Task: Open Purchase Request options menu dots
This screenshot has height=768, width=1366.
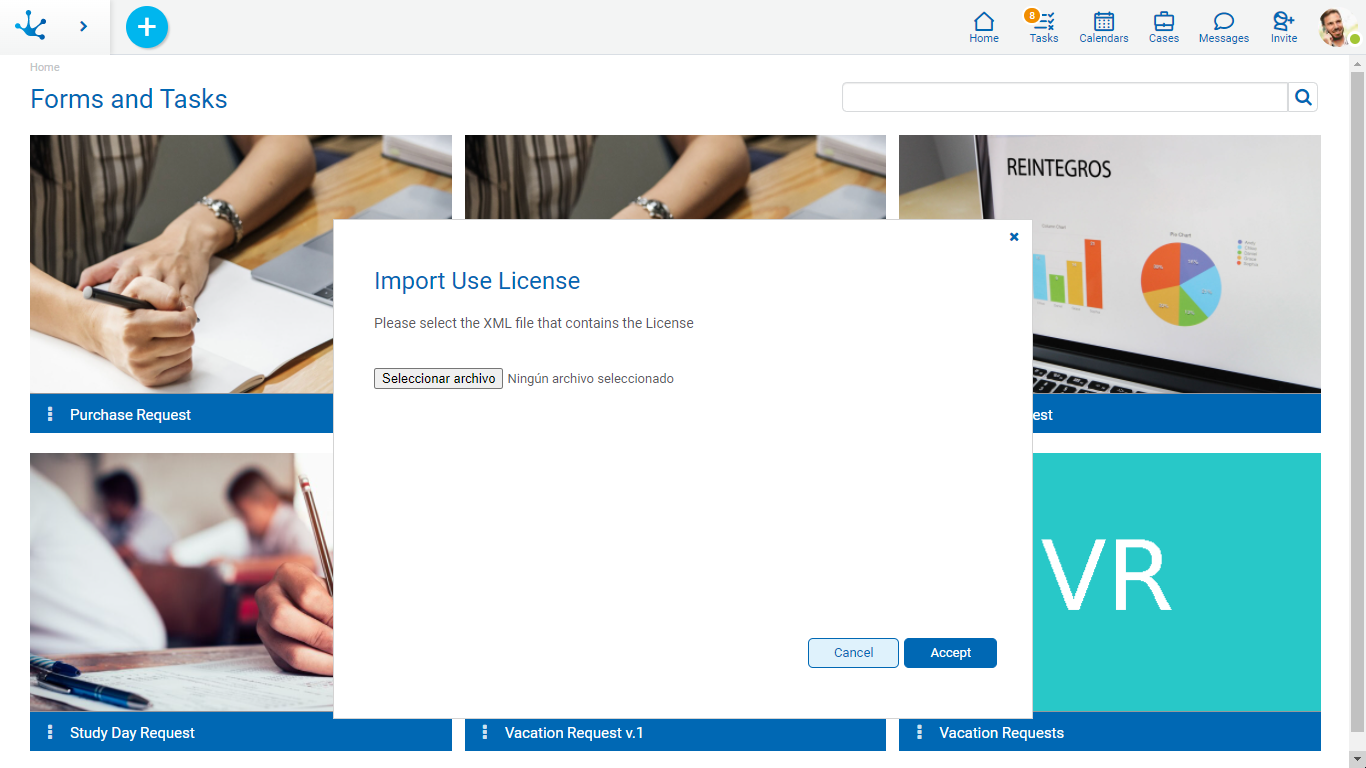Action: [x=50, y=414]
